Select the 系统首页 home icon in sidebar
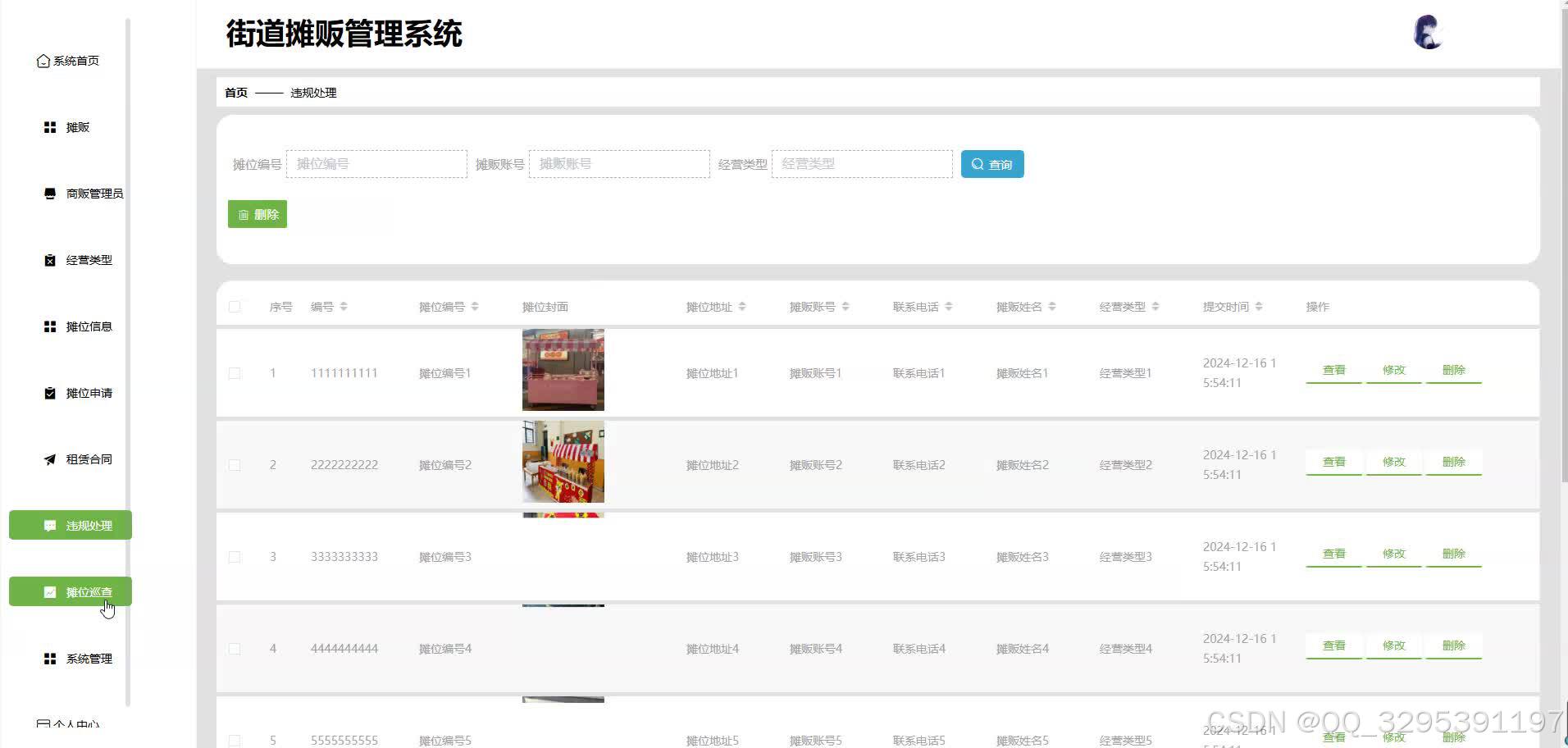 pyautogui.click(x=43, y=60)
